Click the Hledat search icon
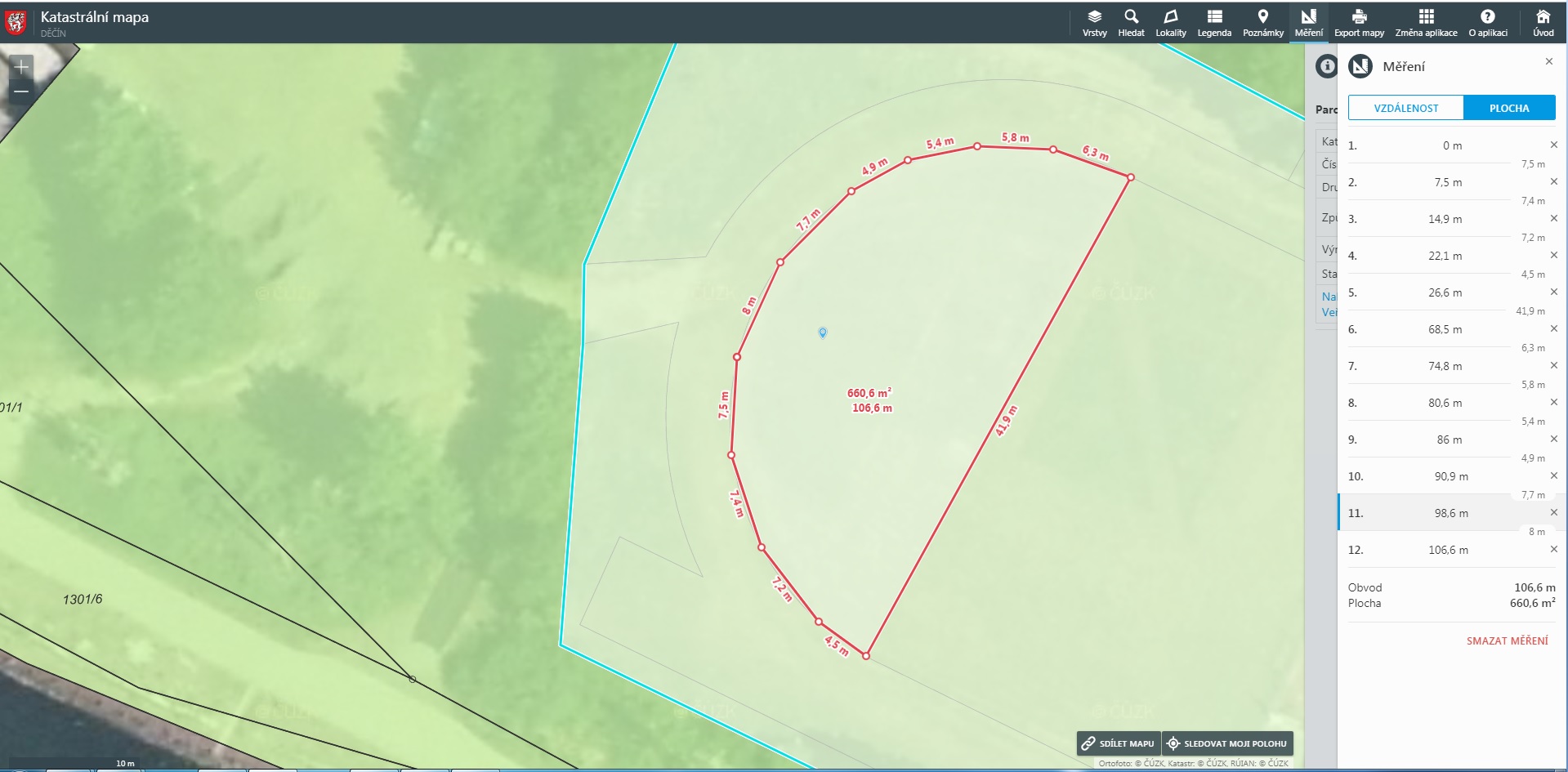 click(x=1131, y=23)
